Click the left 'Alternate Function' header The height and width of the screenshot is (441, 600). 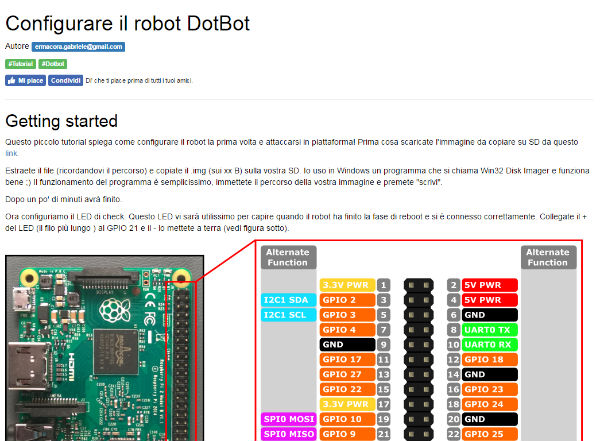(289, 257)
